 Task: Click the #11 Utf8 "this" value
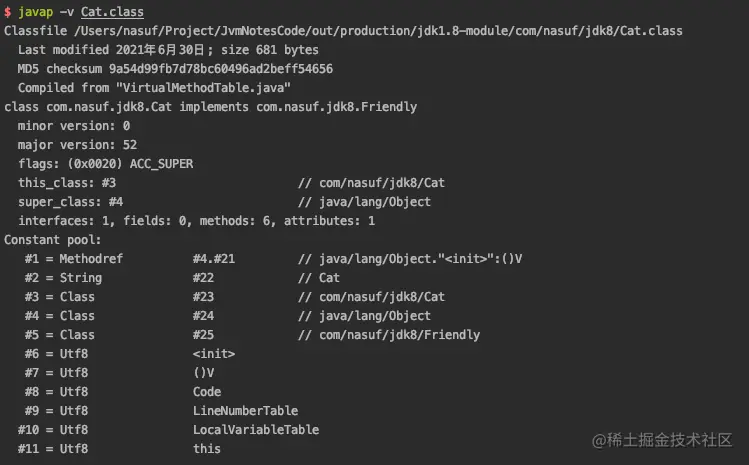tap(207, 449)
